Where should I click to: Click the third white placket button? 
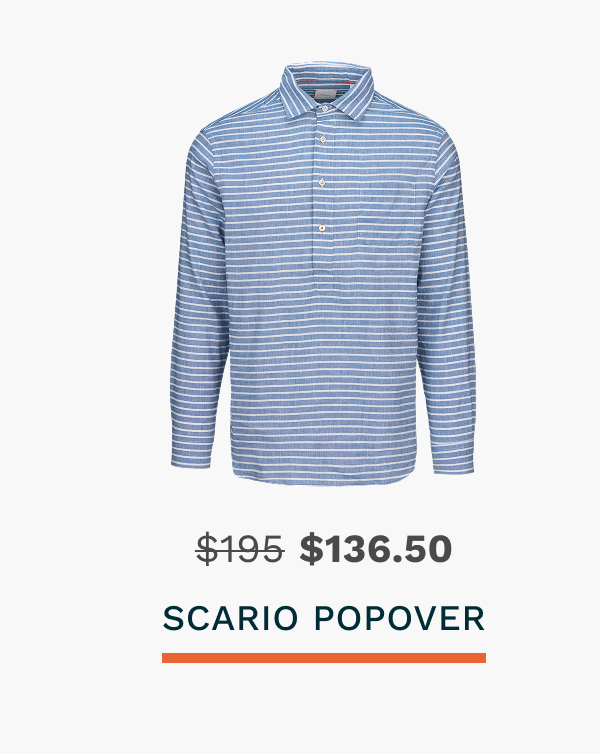[x=322, y=182]
